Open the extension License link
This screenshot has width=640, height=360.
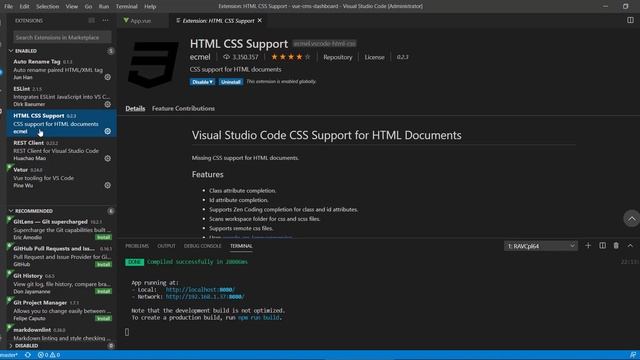tap(374, 57)
